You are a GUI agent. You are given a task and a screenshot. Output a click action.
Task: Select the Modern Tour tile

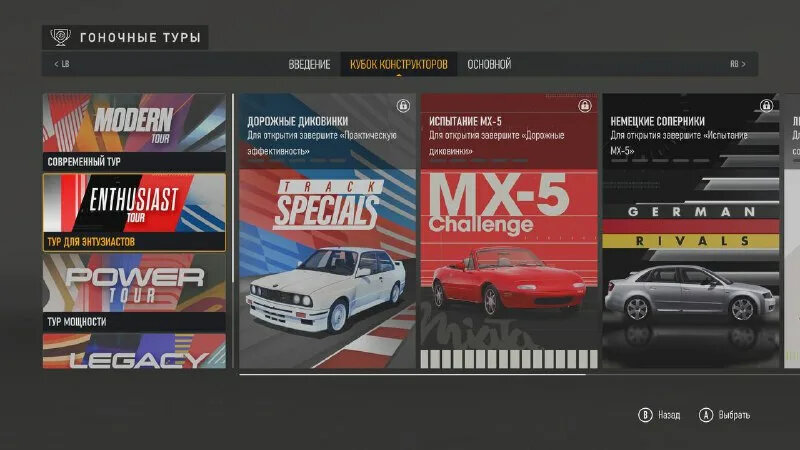(x=134, y=132)
